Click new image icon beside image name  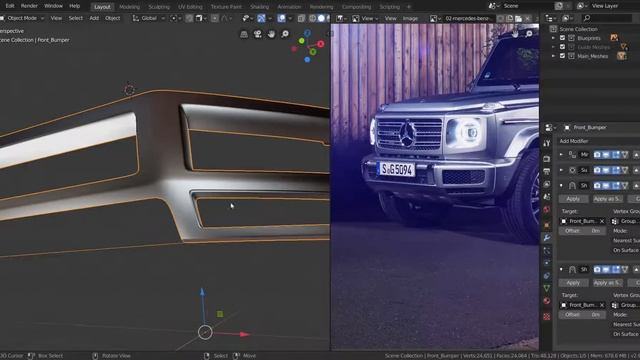(509, 18)
